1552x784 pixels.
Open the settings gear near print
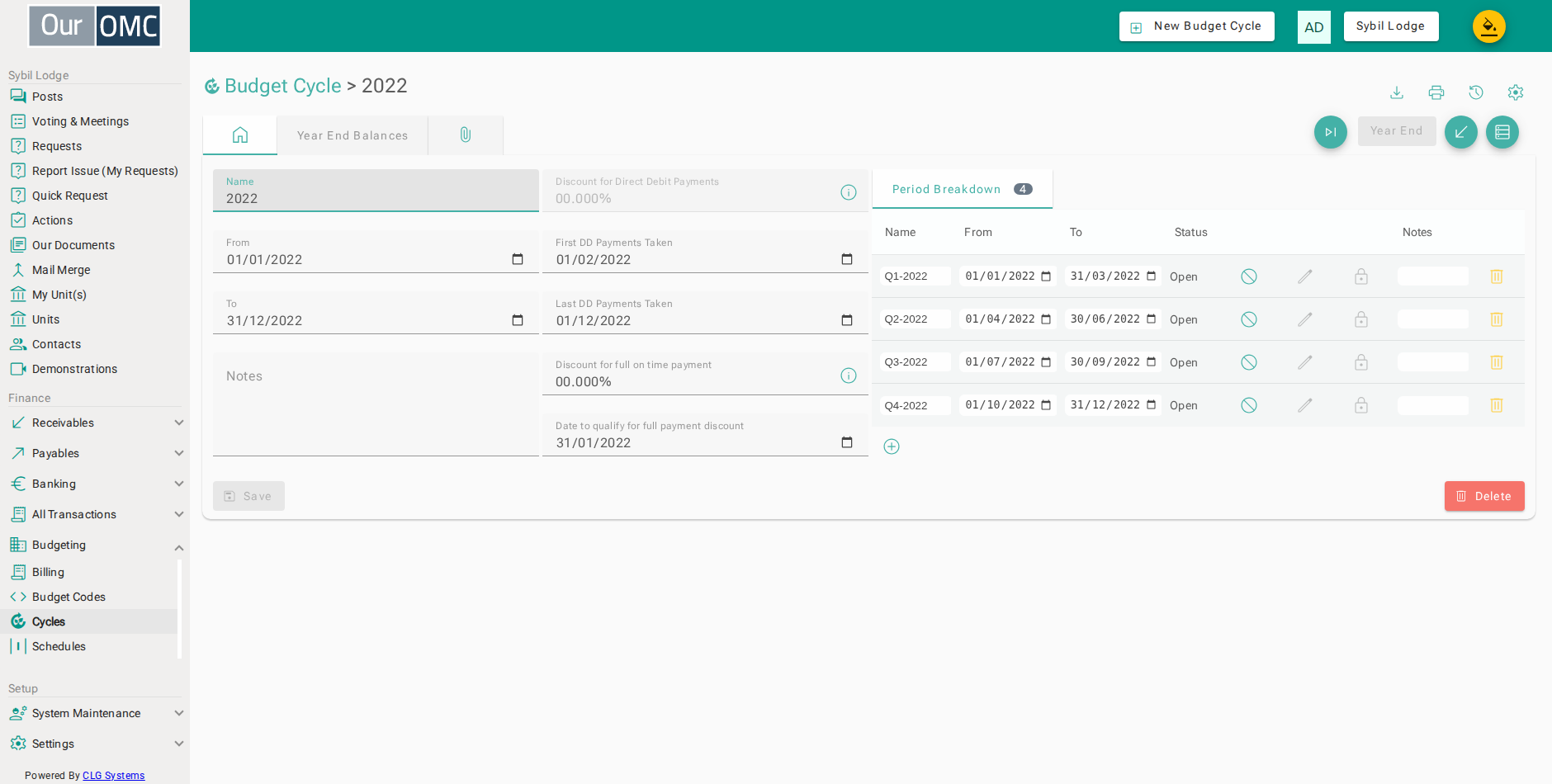pyautogui.click(x=1516, y=92)
